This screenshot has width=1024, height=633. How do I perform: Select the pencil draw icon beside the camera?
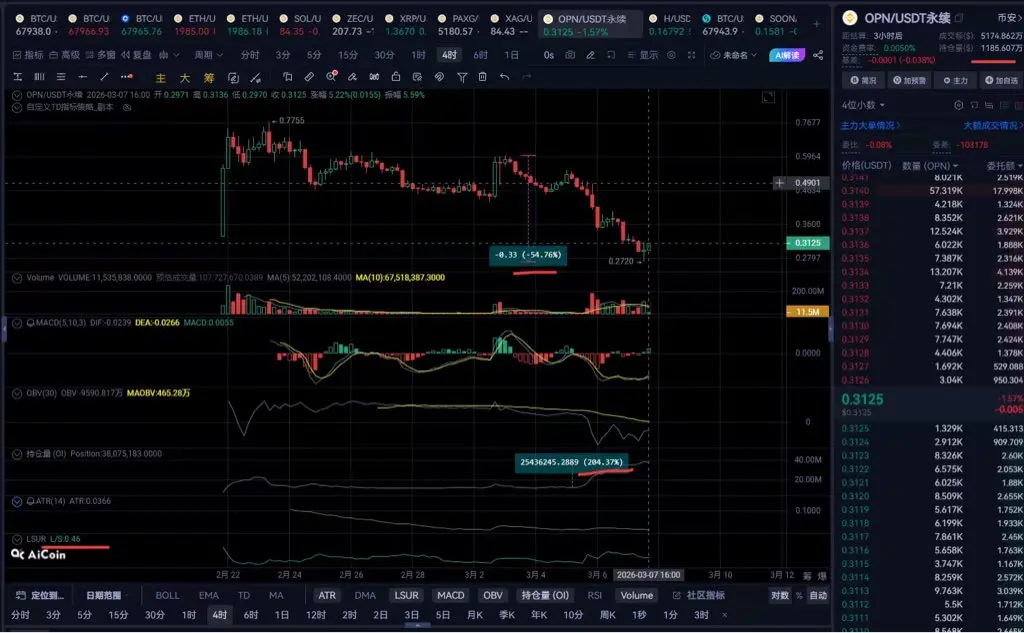[590, 55]
